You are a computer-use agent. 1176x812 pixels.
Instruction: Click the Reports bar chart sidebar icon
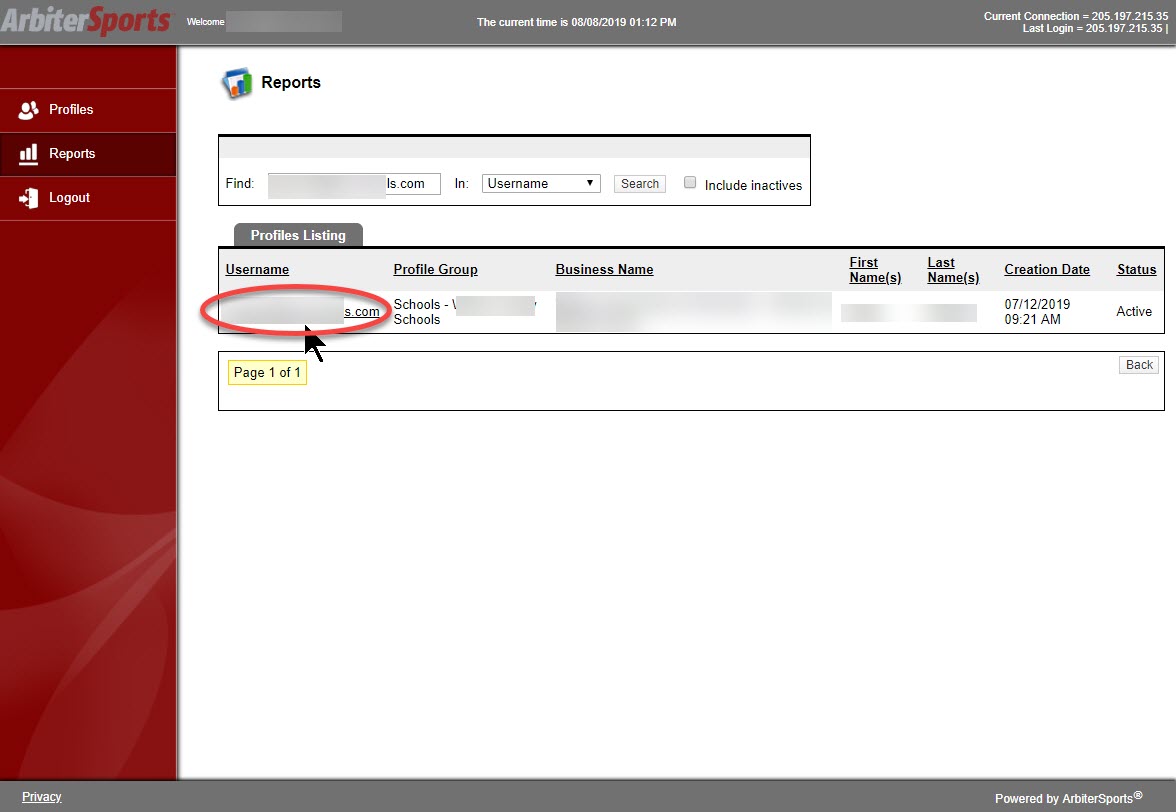pos(28,154)
